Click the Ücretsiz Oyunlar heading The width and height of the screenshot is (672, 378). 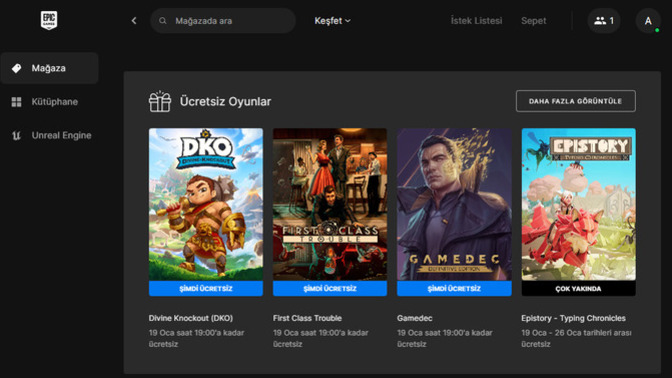[x=225, y=102]
